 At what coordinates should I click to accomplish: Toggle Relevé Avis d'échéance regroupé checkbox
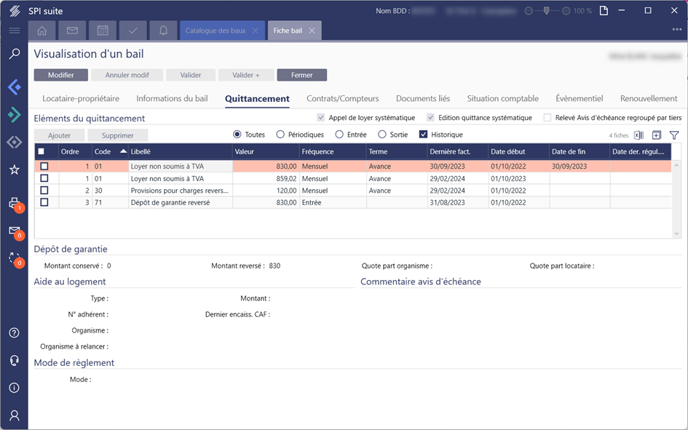coord(547,118)
